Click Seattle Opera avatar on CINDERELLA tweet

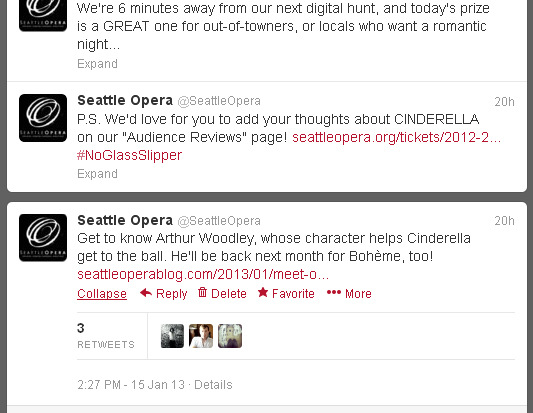pos(43,118)
